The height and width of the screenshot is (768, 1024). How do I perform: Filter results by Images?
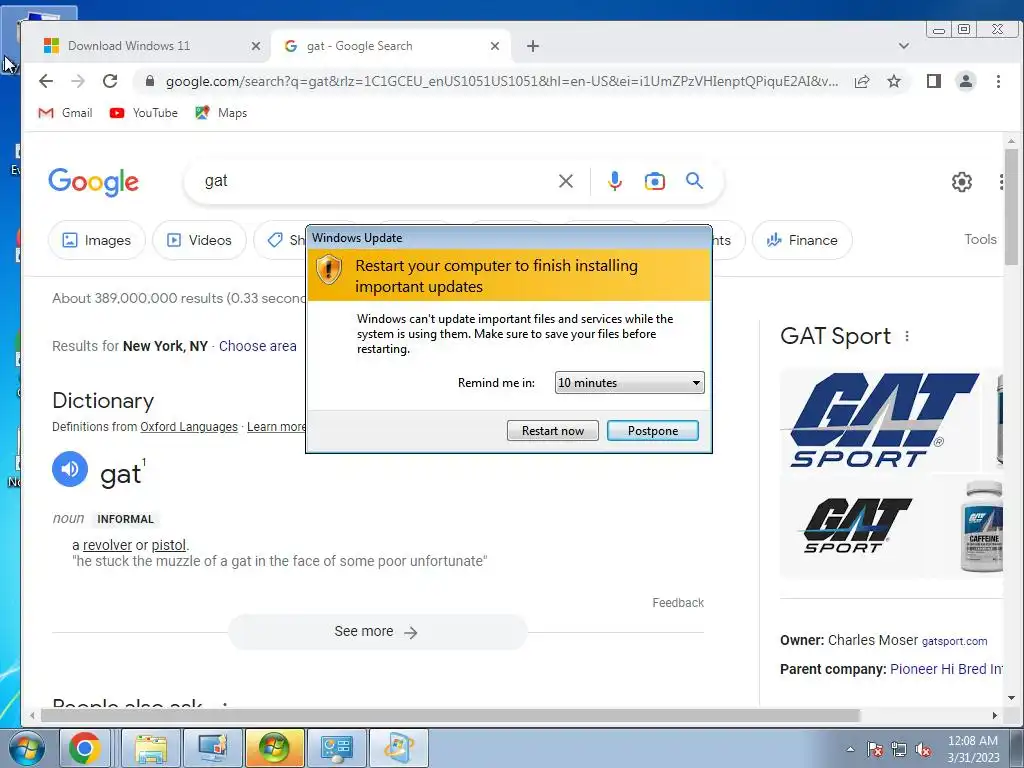coord(97,240)
